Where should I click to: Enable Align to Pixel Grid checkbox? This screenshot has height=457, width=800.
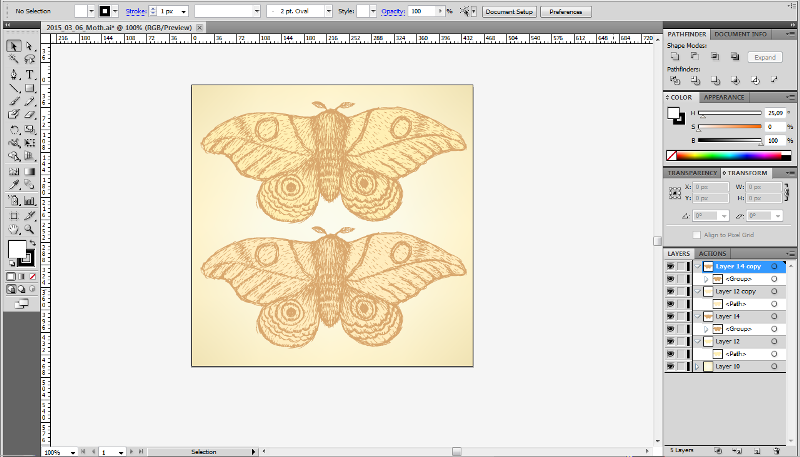click(x=696, y=235)
